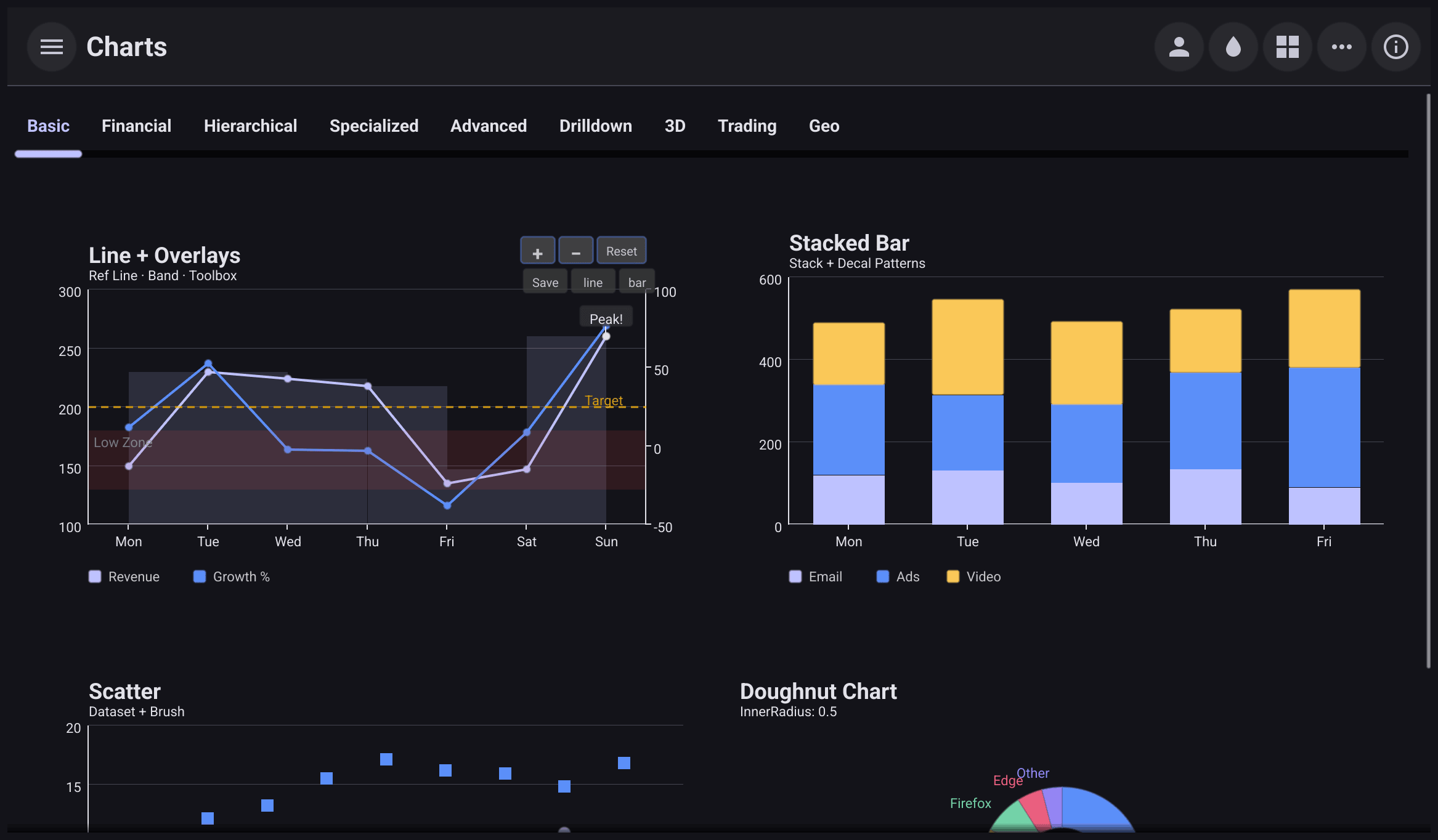Click the Friday Growth % low point

(447, 506)
